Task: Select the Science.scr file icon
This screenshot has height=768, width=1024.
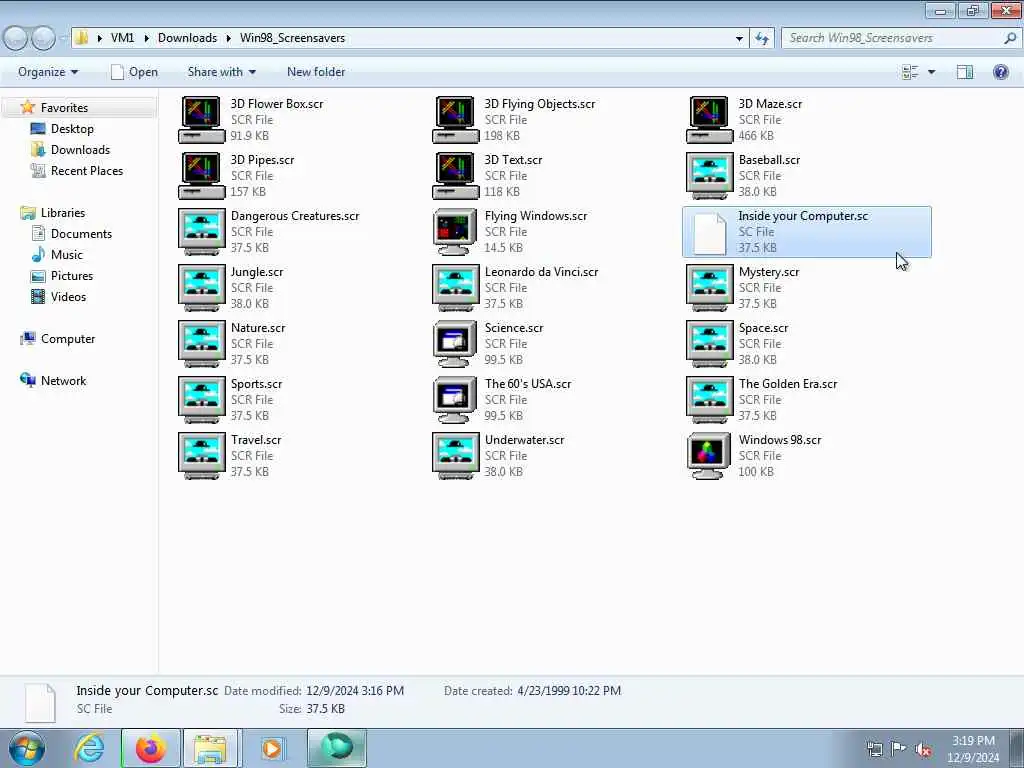Action: (x=455, y=344)
